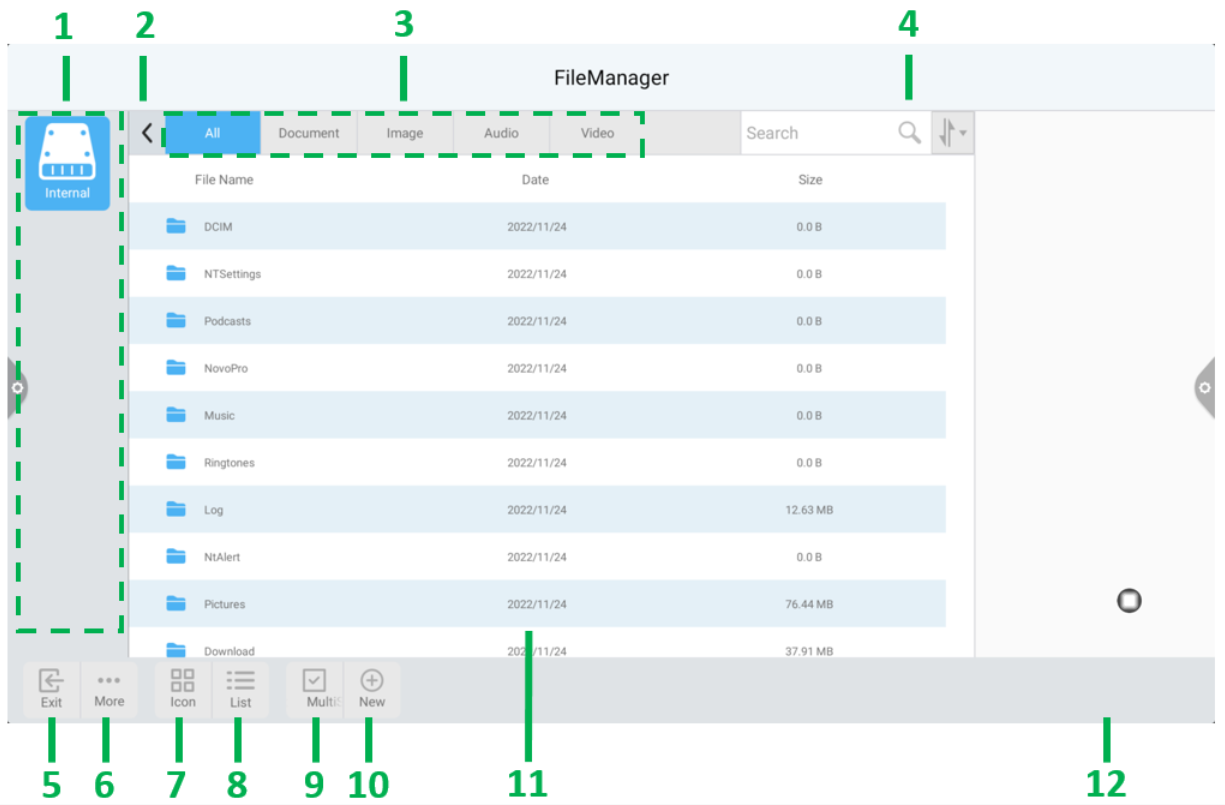1225x805 pixels.
Task: Click into the Search input field
Action: pos(818,133)
